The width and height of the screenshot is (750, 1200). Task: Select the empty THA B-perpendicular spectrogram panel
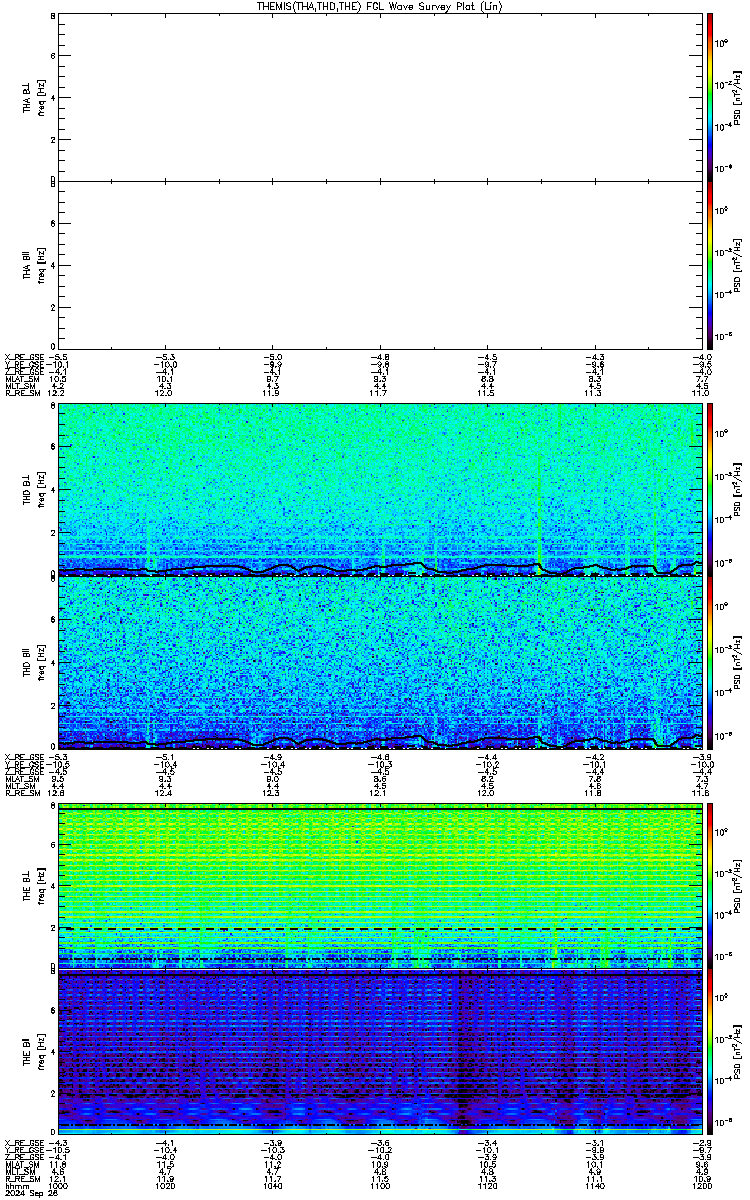point(379,96)
